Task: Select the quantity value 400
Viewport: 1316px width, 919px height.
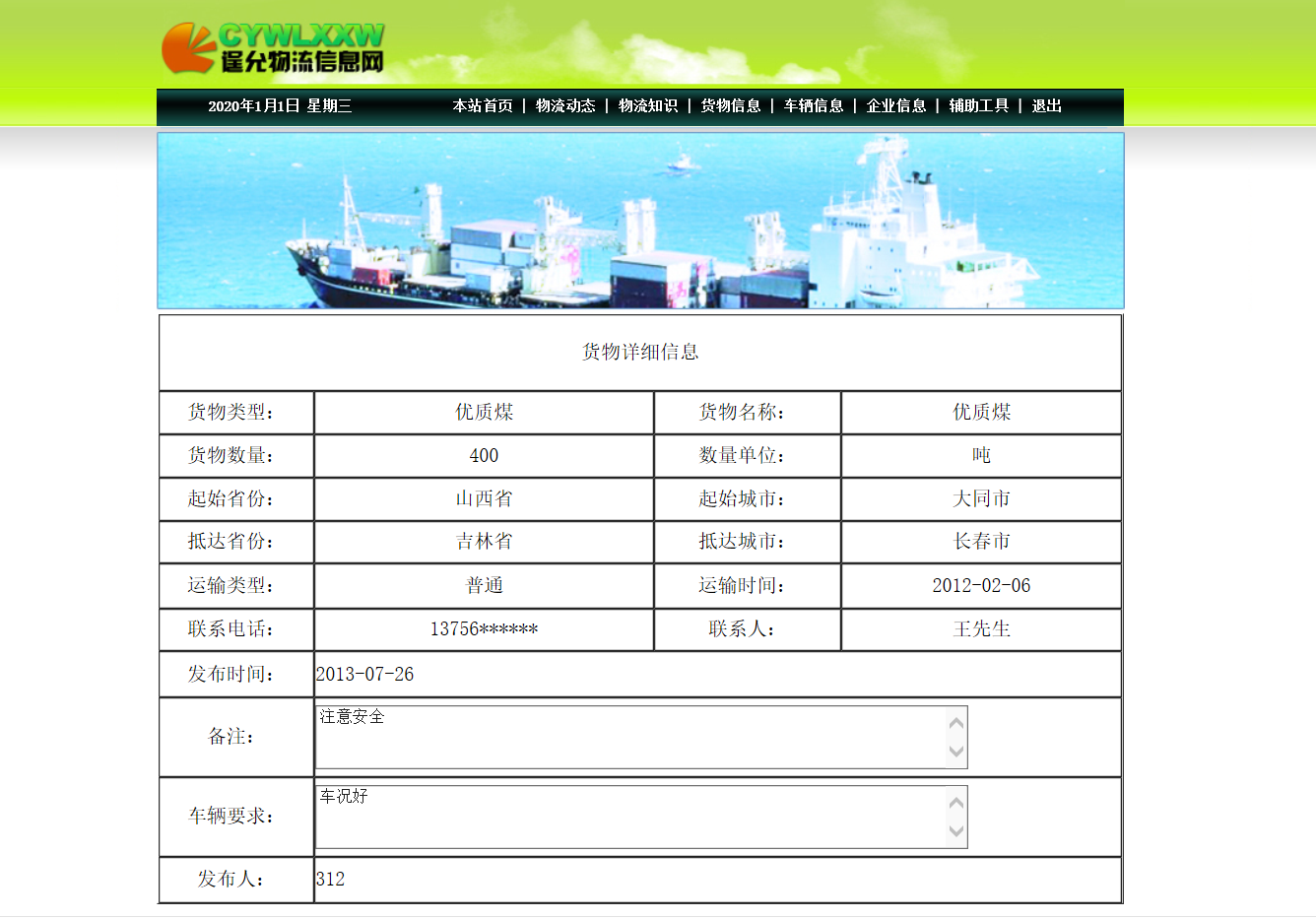Action: 484,455
